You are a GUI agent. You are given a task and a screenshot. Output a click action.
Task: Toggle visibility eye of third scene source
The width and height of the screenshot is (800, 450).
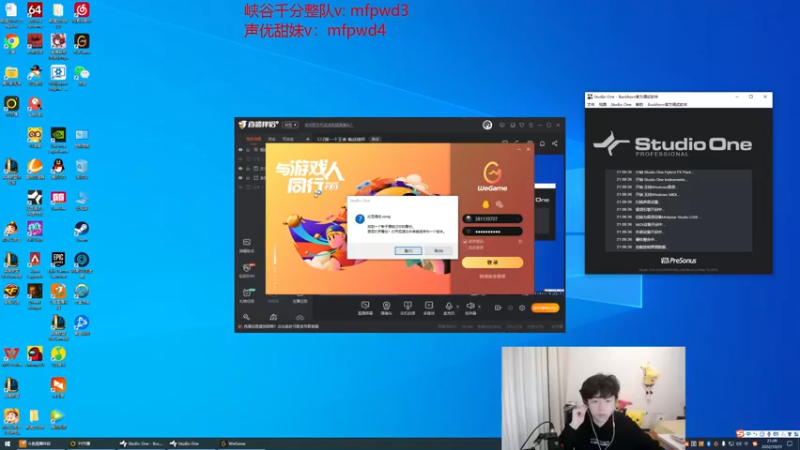[240, 168]
